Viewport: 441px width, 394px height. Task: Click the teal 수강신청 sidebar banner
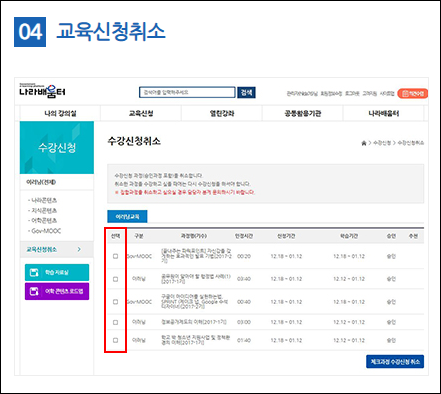(57, 147)
